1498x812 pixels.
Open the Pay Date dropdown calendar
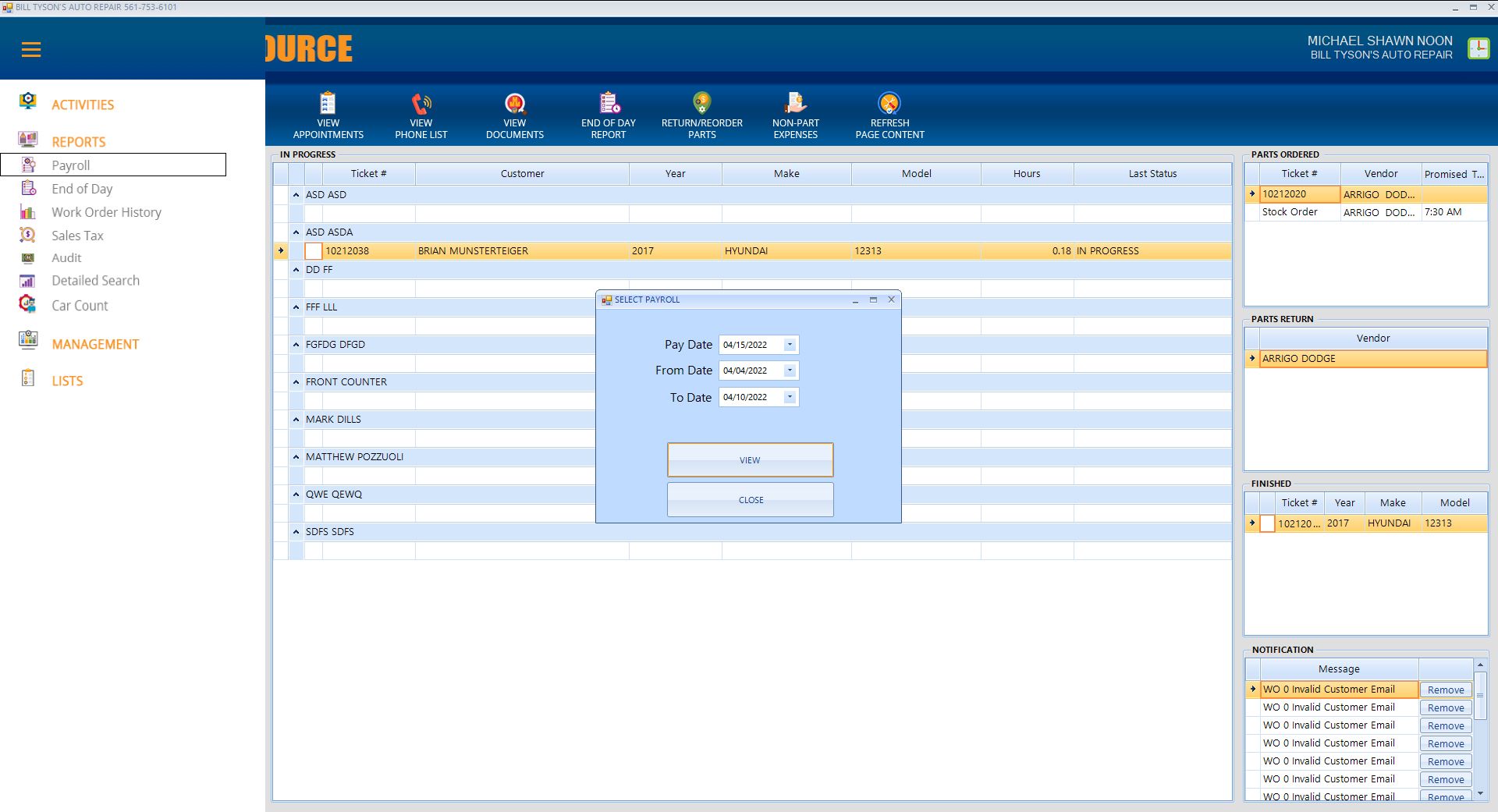point(790,345)
